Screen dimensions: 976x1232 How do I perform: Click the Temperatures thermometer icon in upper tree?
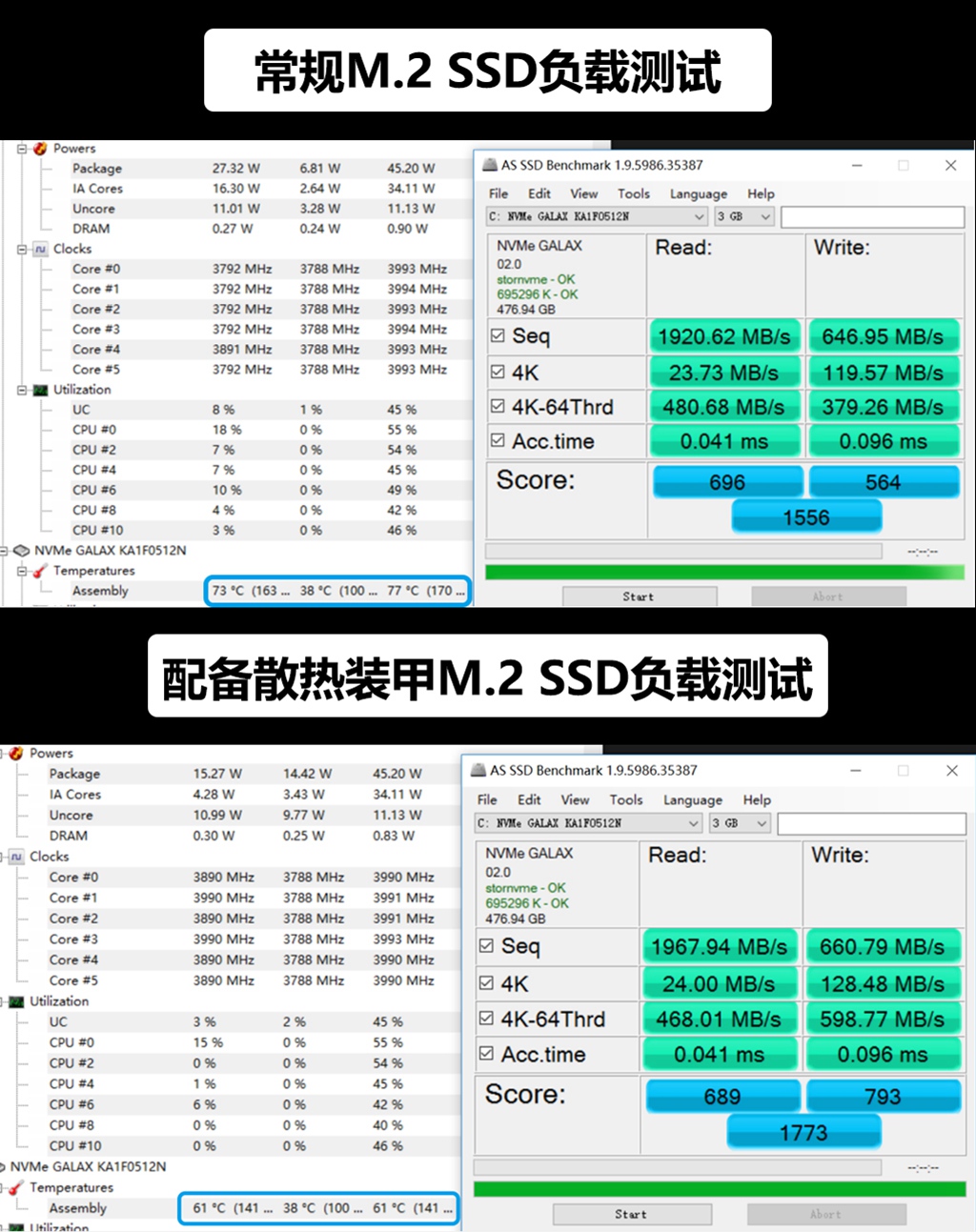point(40,571)
